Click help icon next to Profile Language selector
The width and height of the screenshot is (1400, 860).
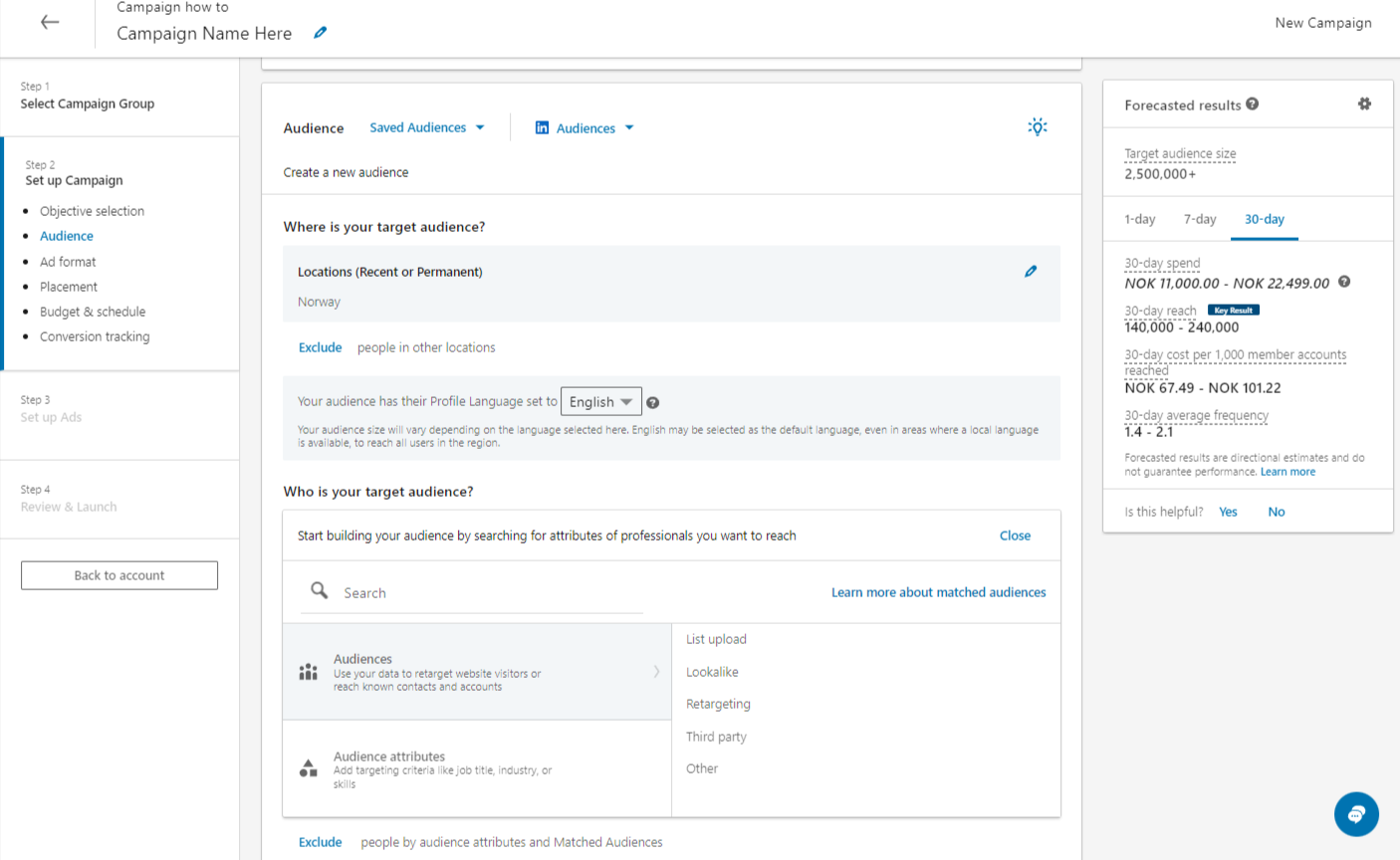[652, 402]
